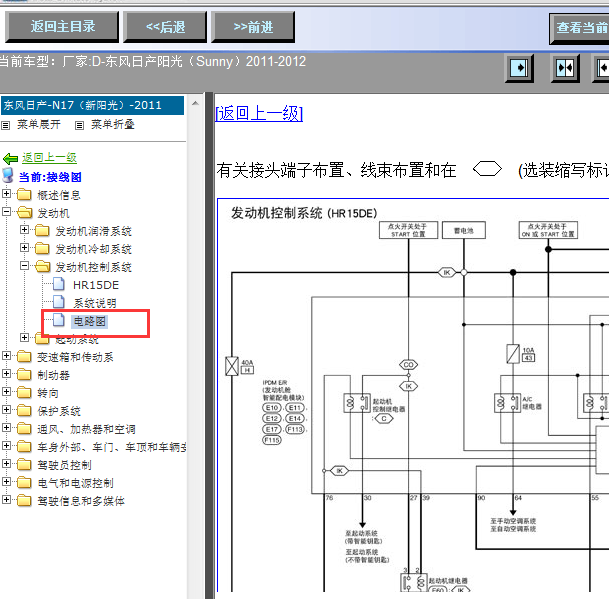Image resolution: width=609 pixels, height=599 pixels.
Task: Click the 发动机润滑系统 folder icon
Action: tap(42, 230)
